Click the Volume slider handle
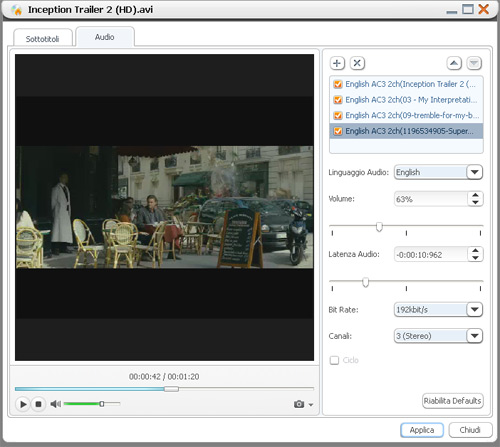 pyautogui.click(x=379, y=227)
